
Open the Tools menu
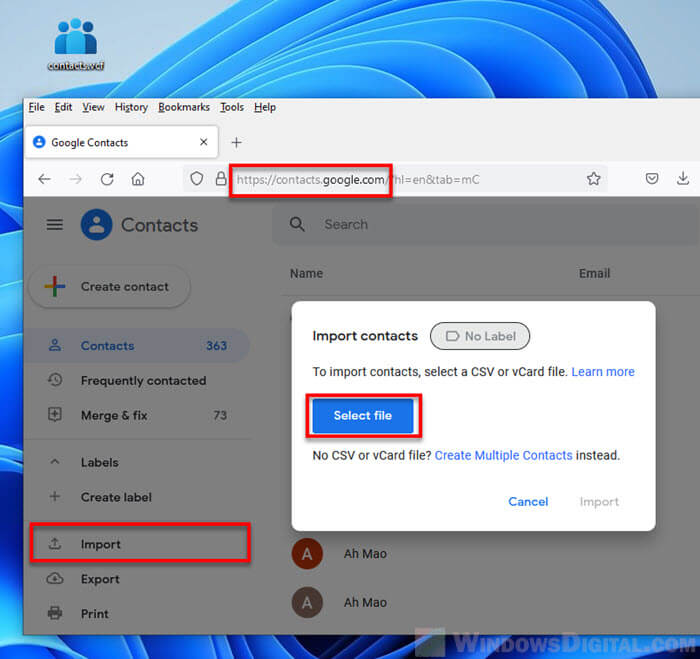click(x=232, y=107)
